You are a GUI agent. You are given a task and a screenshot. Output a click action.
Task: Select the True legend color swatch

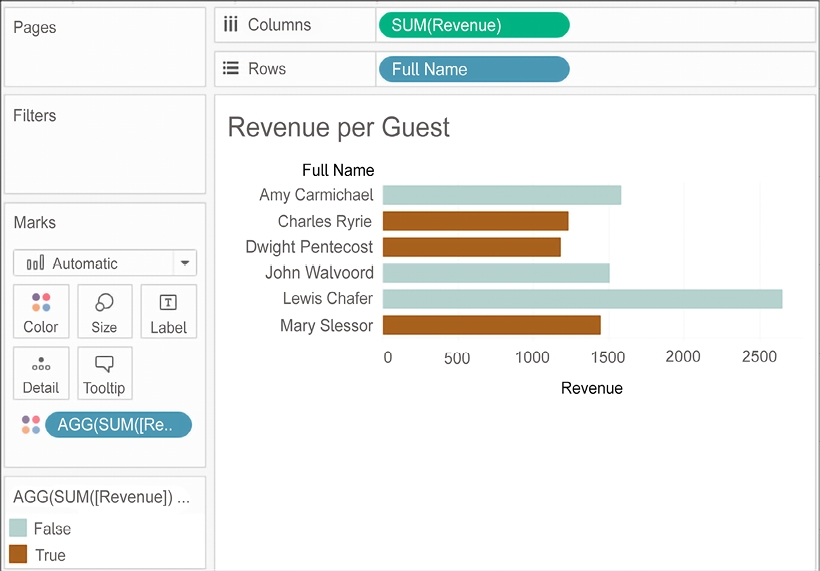[18, 554]
